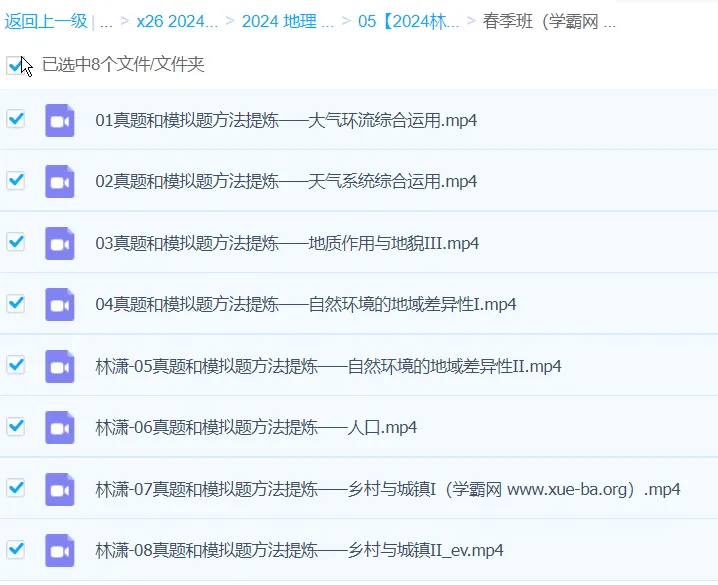
Task: Deselect checkbox for 03 地质作用与地貌III.mp4
Action: click(16, 242)
